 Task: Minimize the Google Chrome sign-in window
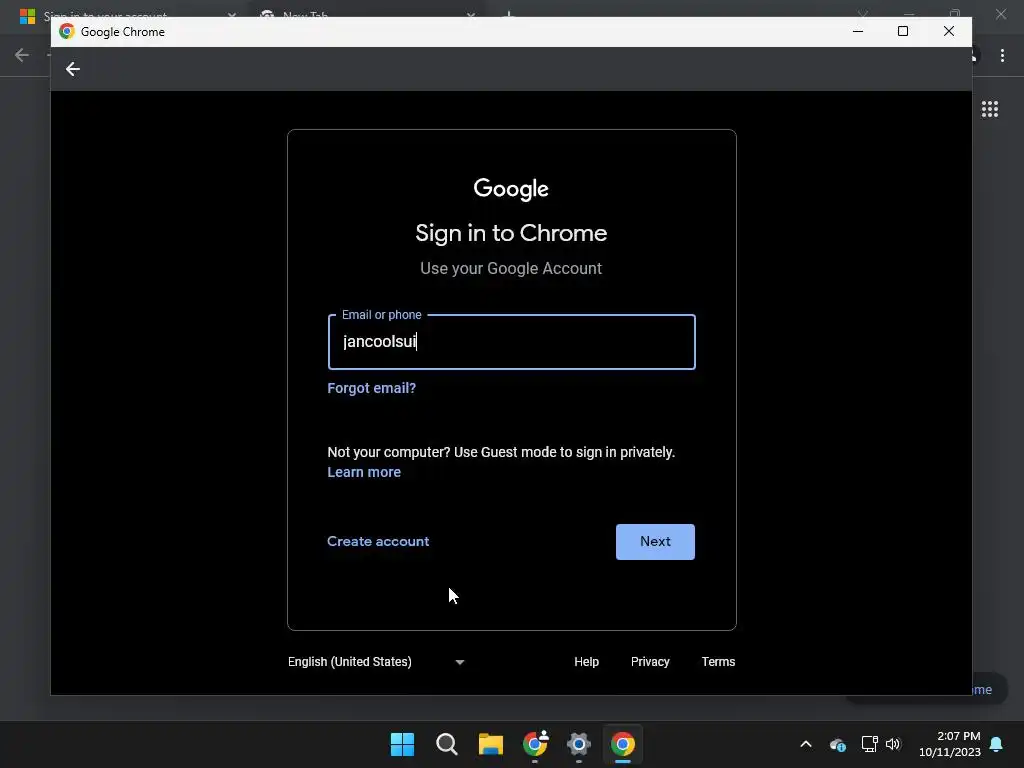coord(858,31)
